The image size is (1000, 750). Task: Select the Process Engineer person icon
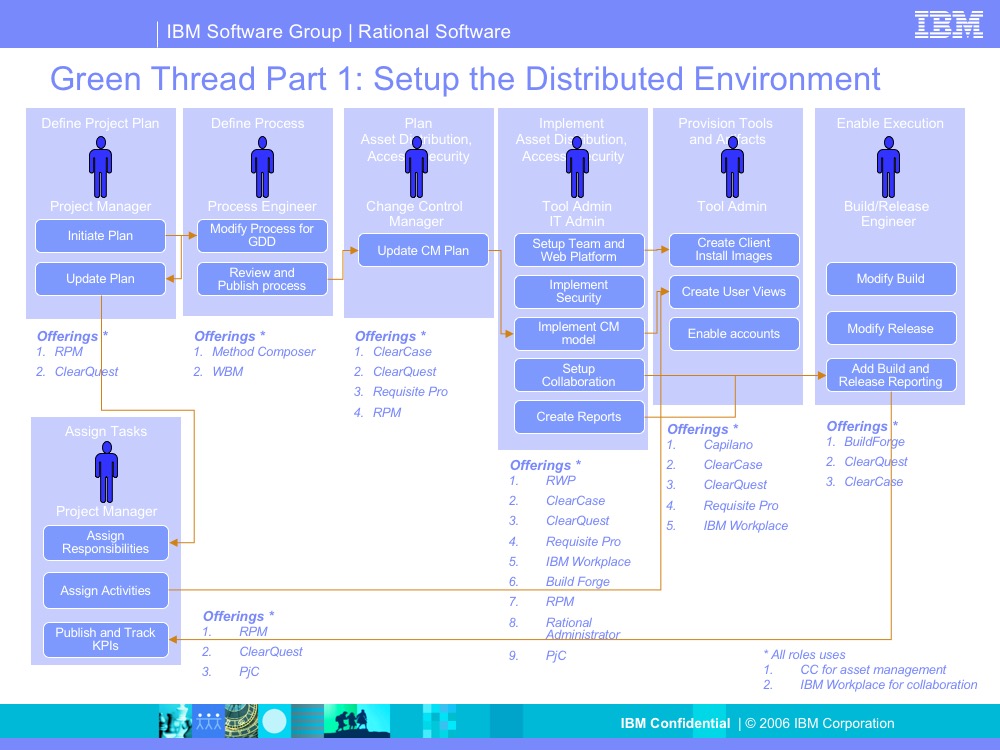point(262,168)
